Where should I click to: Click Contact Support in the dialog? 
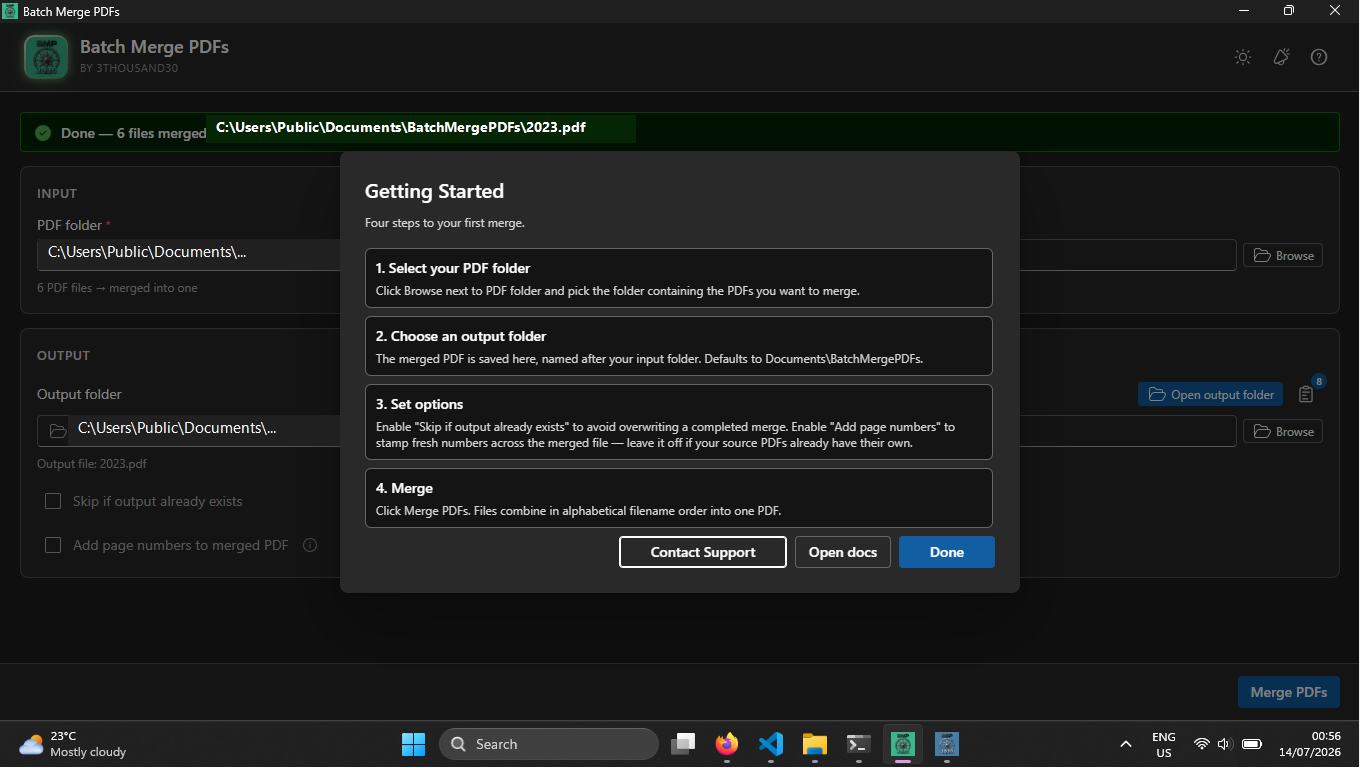(703, 552)
